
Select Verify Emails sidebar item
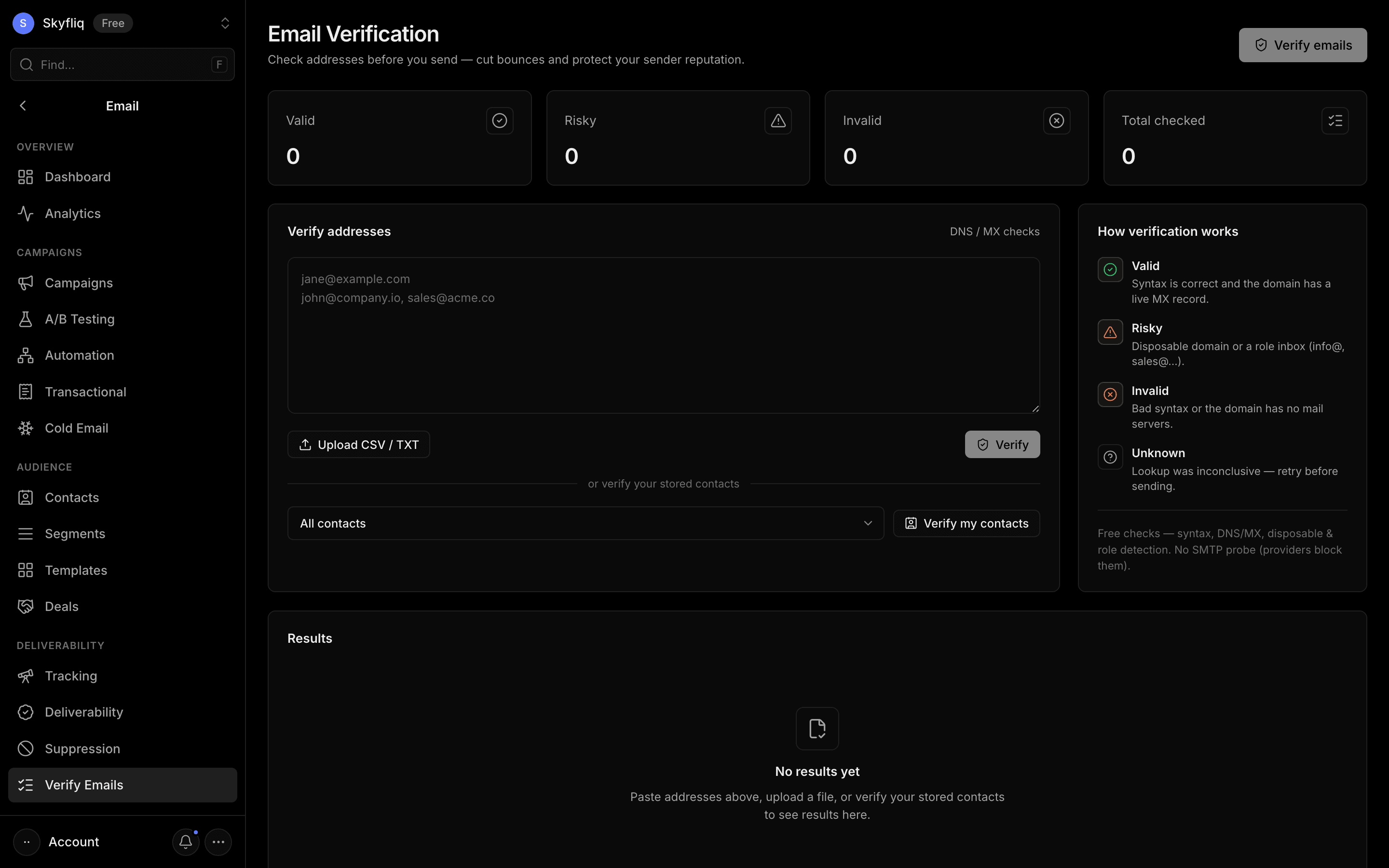pyautogui.click(x=122, y=785)
